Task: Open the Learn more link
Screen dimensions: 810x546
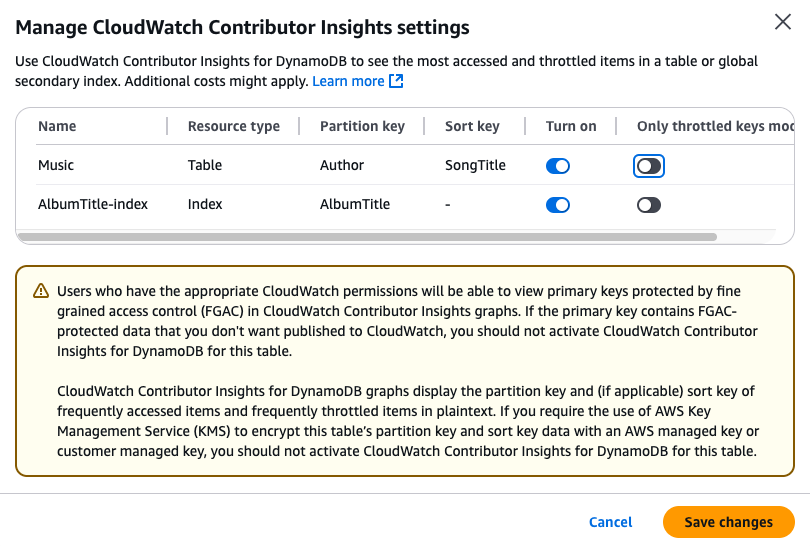Action: click(x=348, y=81)
